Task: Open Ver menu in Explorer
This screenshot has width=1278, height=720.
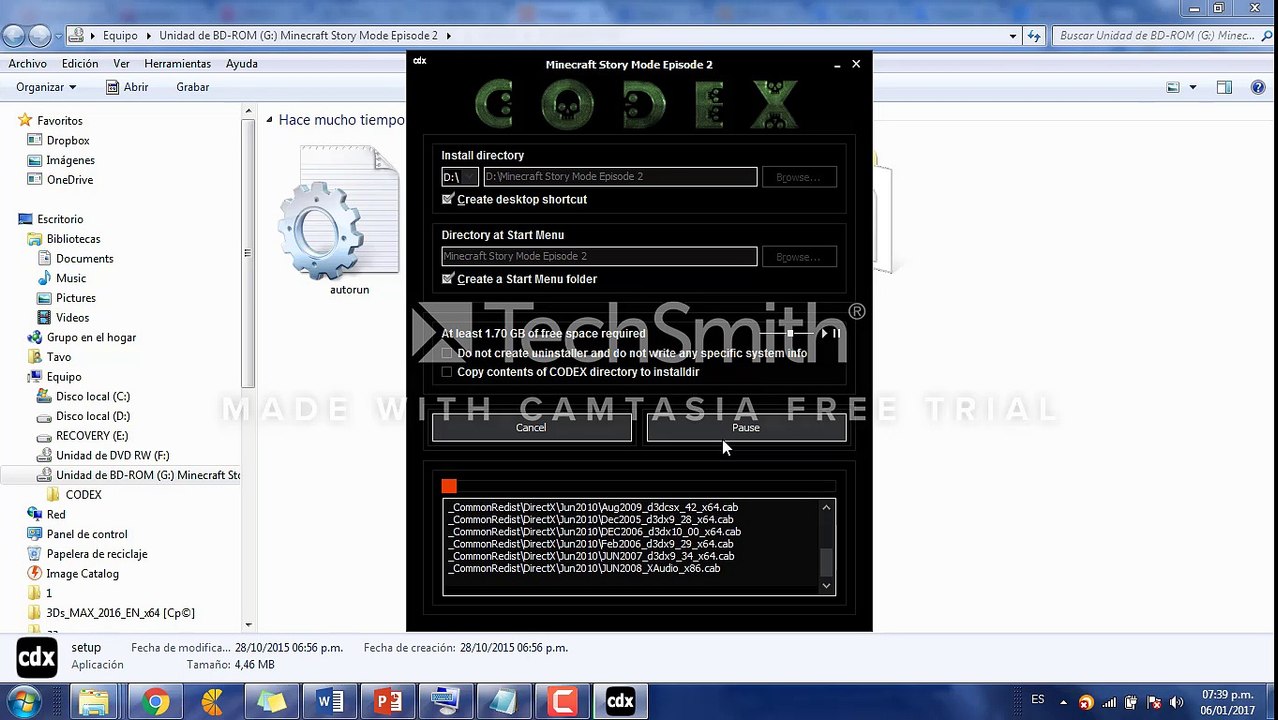Action: pos(121,63)
